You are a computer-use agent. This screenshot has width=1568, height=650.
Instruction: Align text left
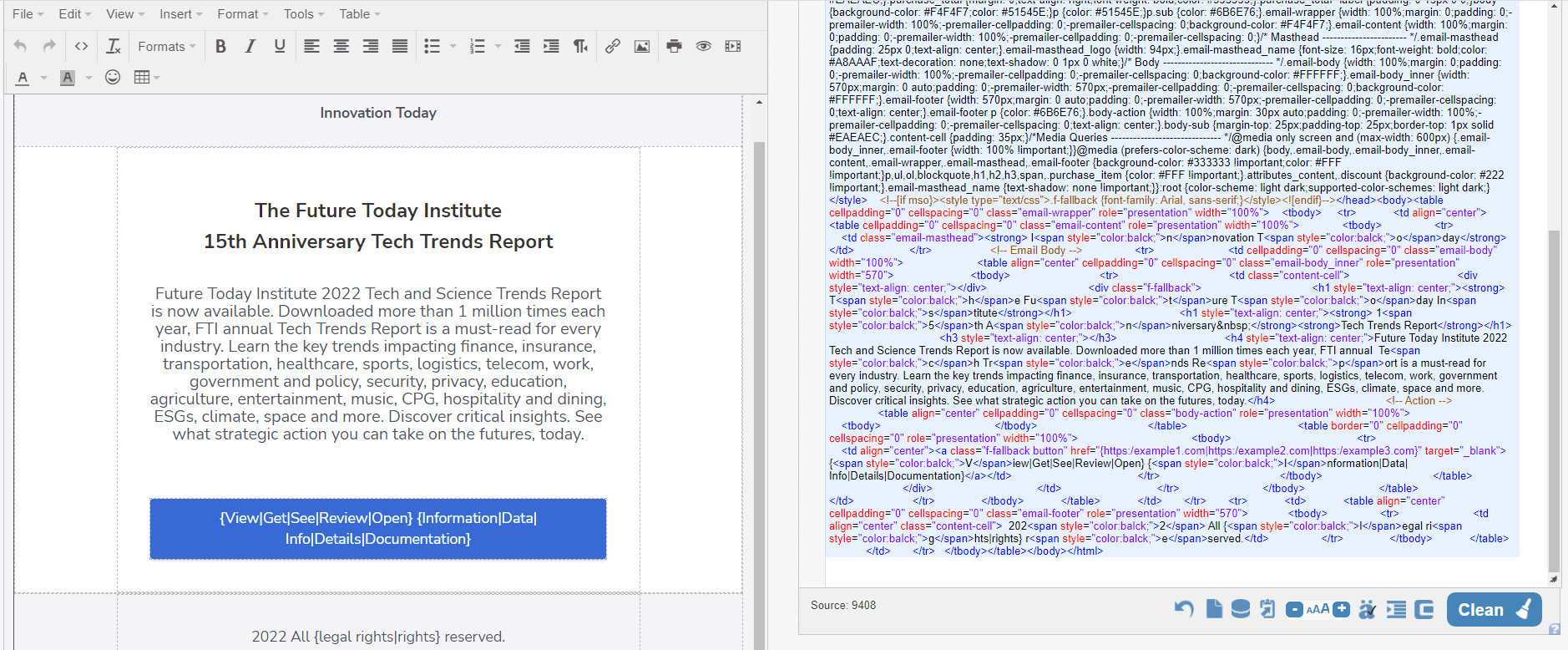(x=311, y=46)
